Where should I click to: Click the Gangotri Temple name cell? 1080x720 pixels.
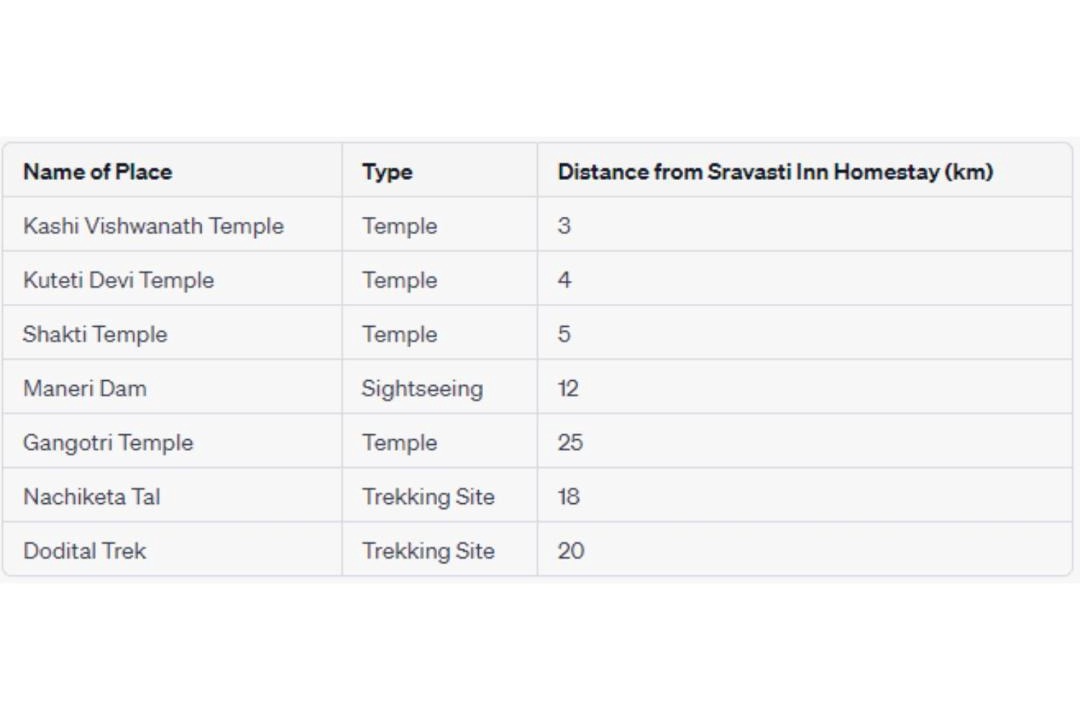coord(108,442)
